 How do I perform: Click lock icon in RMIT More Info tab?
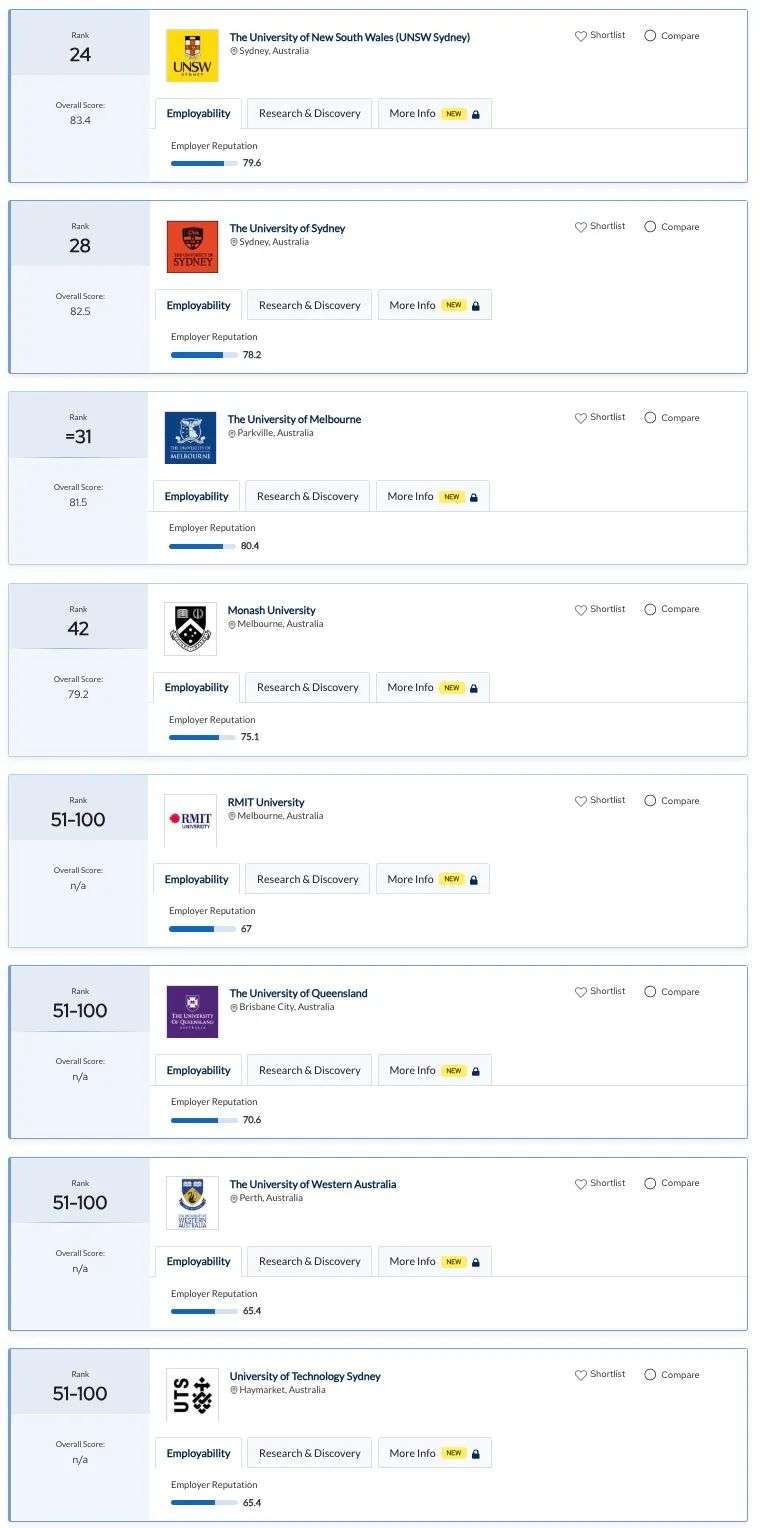tap(473, 880)
